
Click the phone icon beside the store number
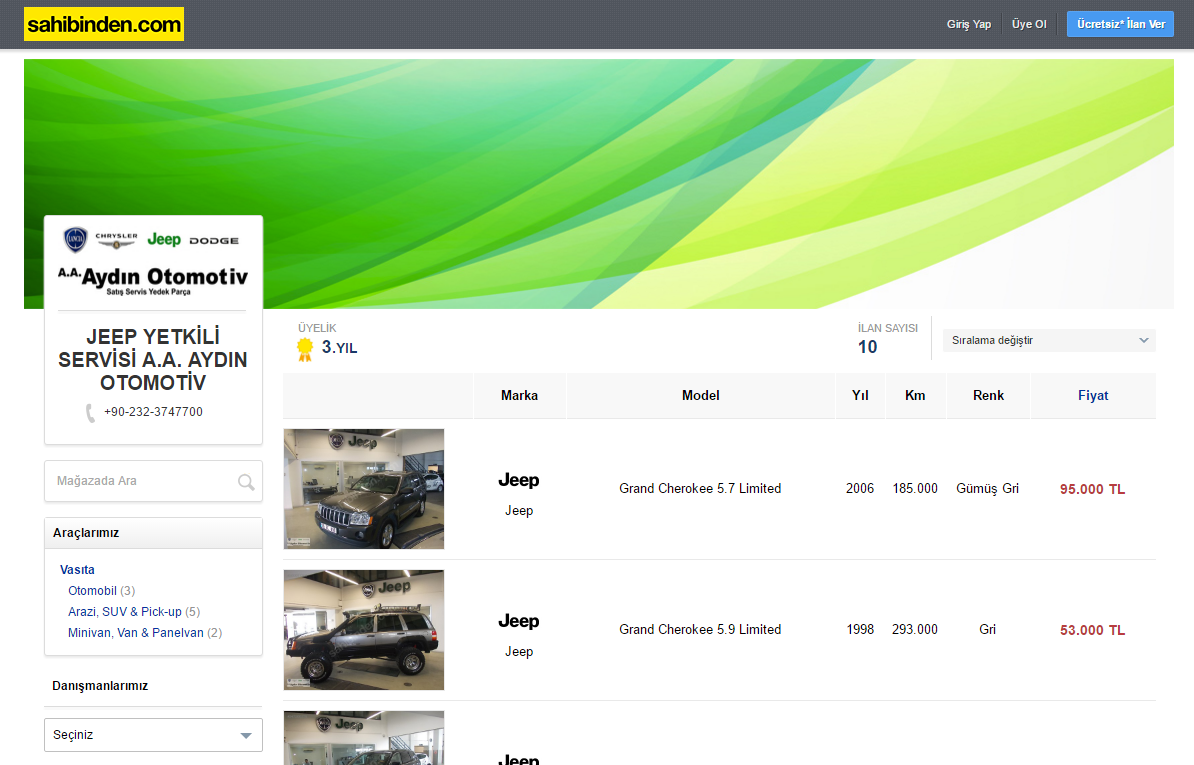coord(90,413)
